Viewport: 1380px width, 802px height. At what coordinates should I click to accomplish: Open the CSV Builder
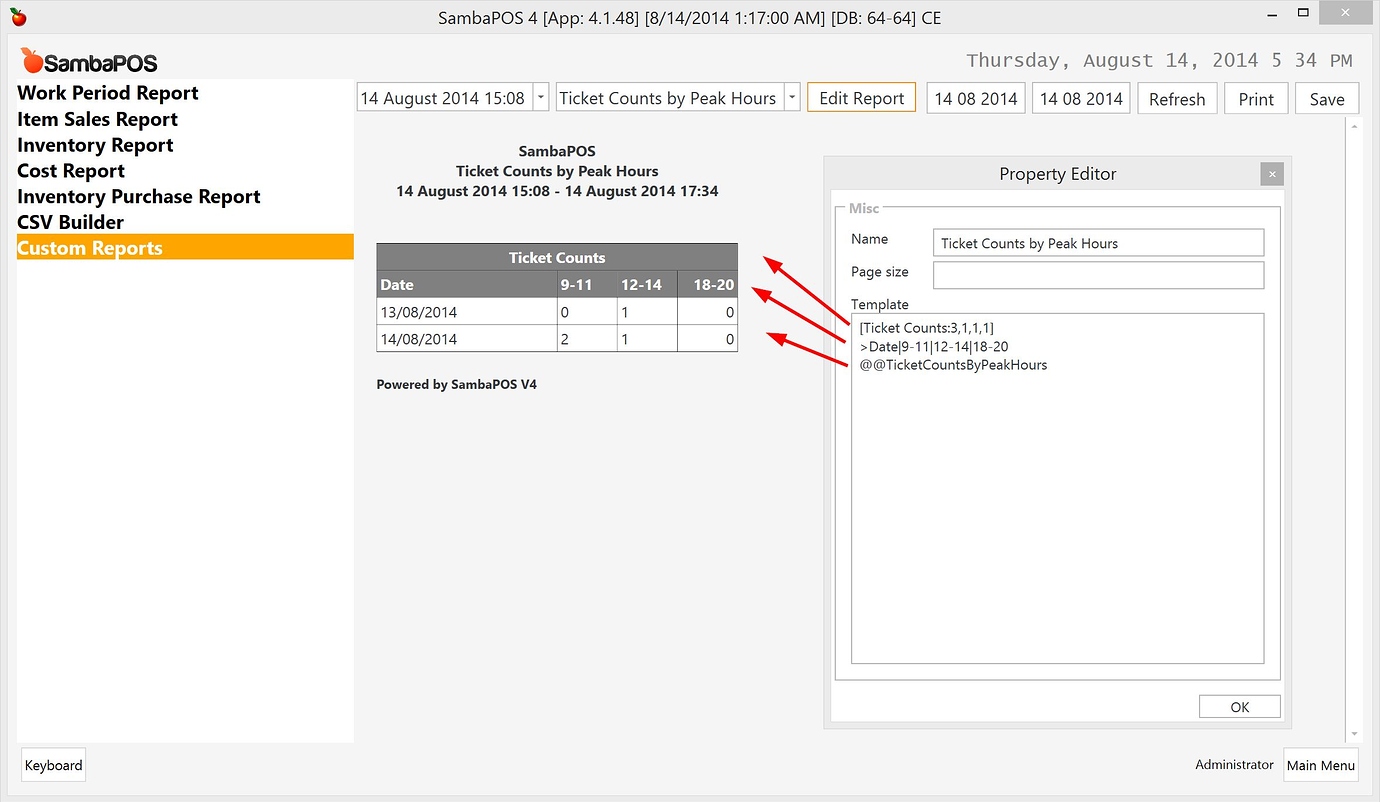[x=70, y=222]
